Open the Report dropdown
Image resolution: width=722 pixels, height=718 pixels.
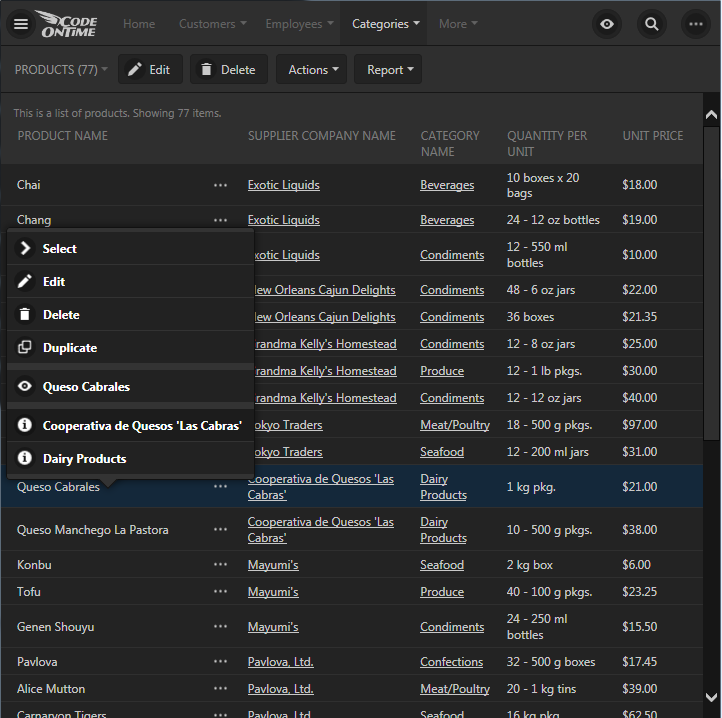click(x=388, y=70)
